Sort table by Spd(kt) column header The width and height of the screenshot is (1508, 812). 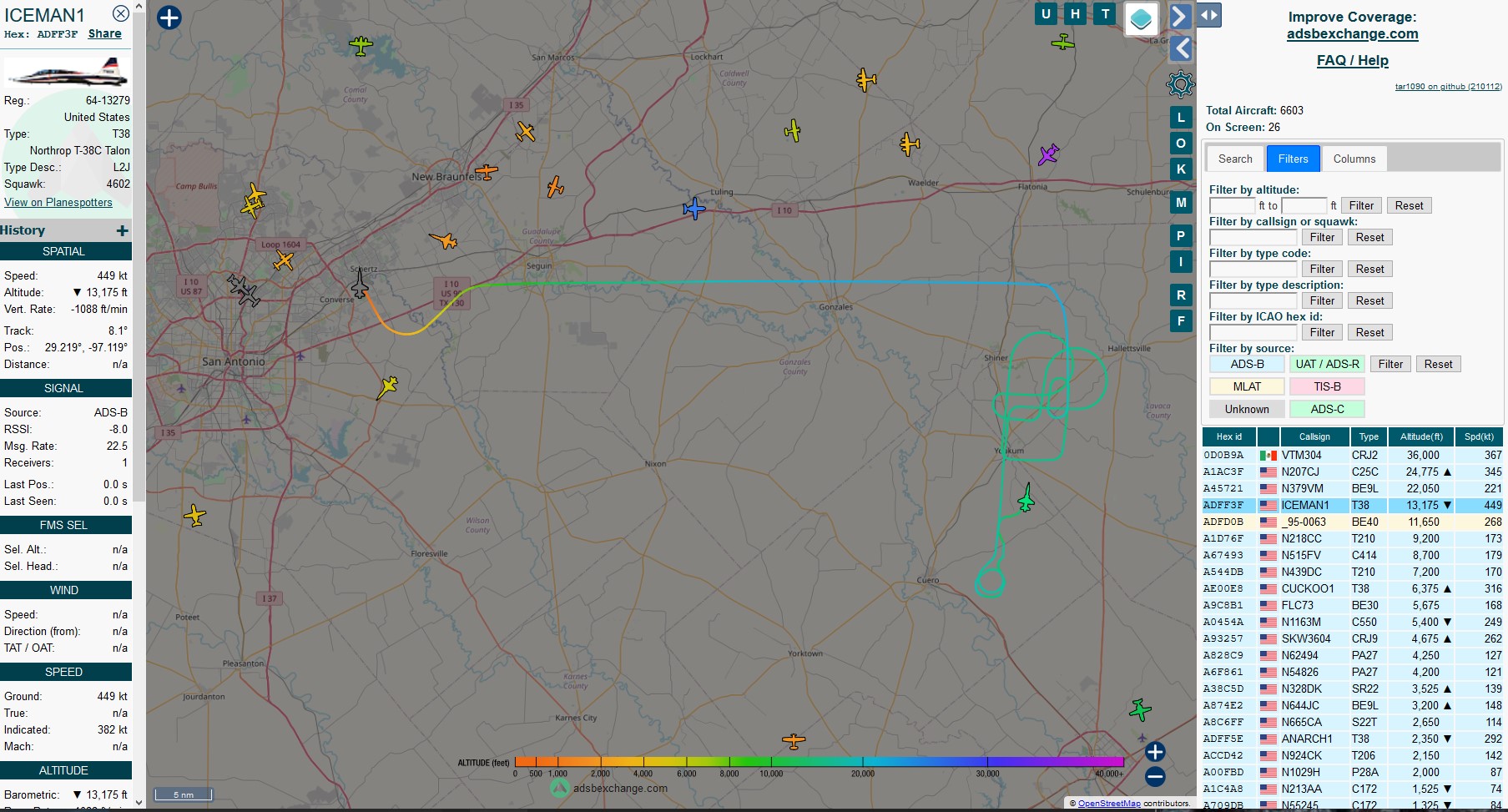coord(1479,436)
